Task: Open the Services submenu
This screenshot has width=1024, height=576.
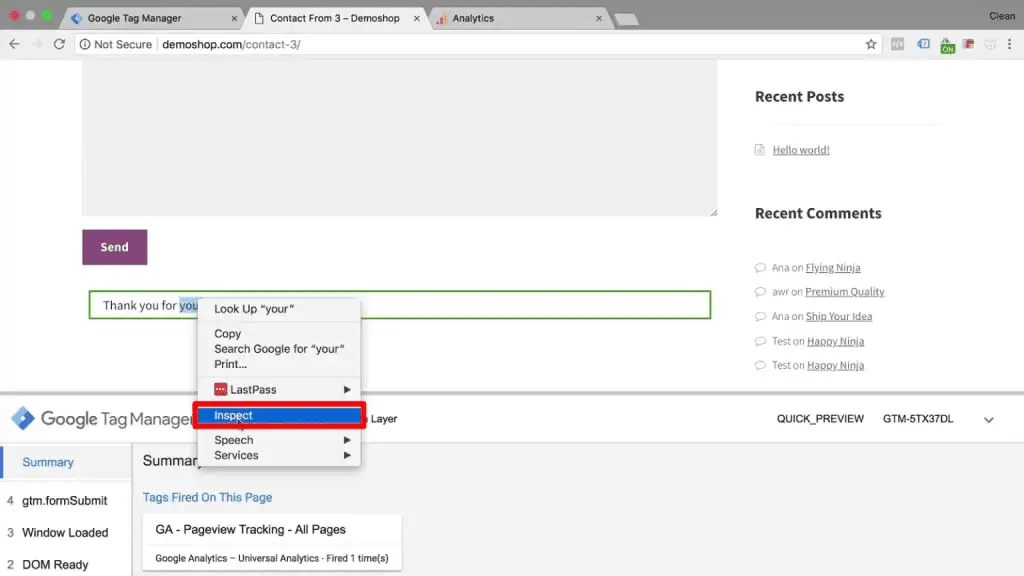Action: pyautogui.click(x=236, y=455)
